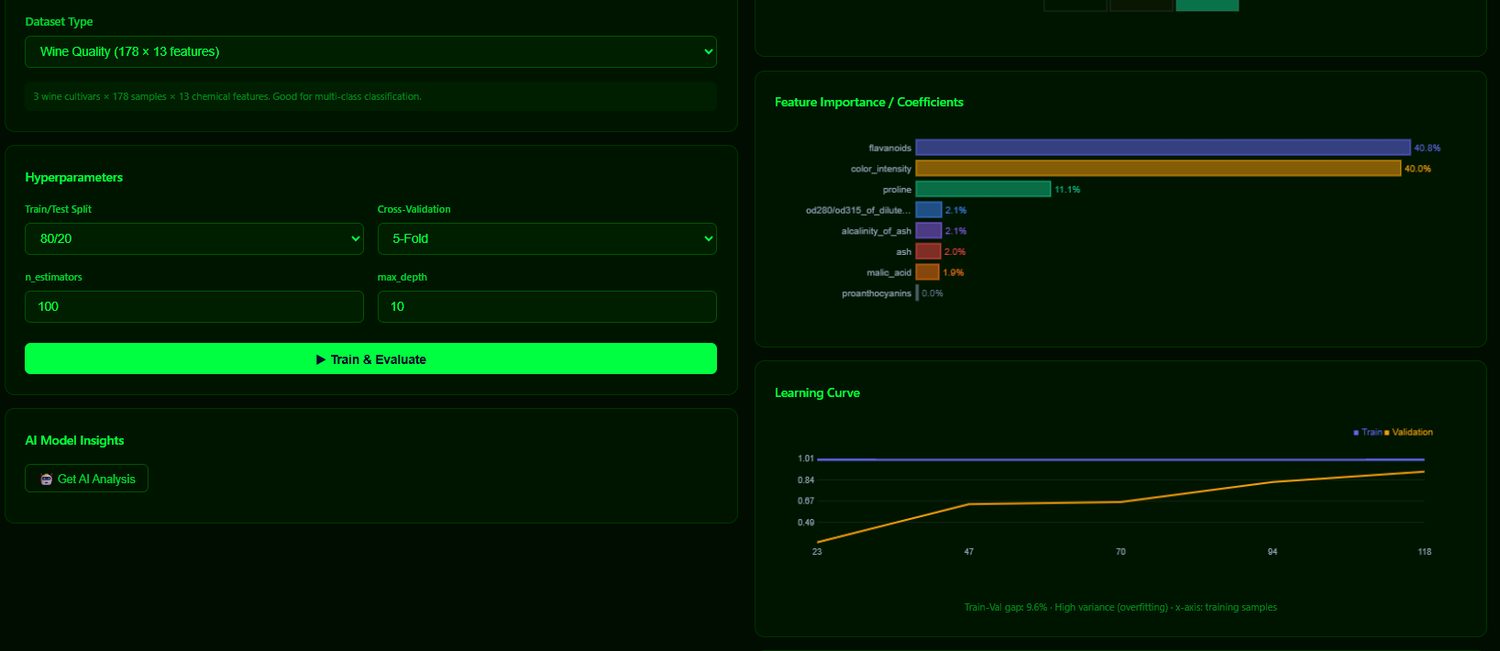Request insights via Get AI Analysis
Screen dimensions: 1500x651
click(87, 479)
